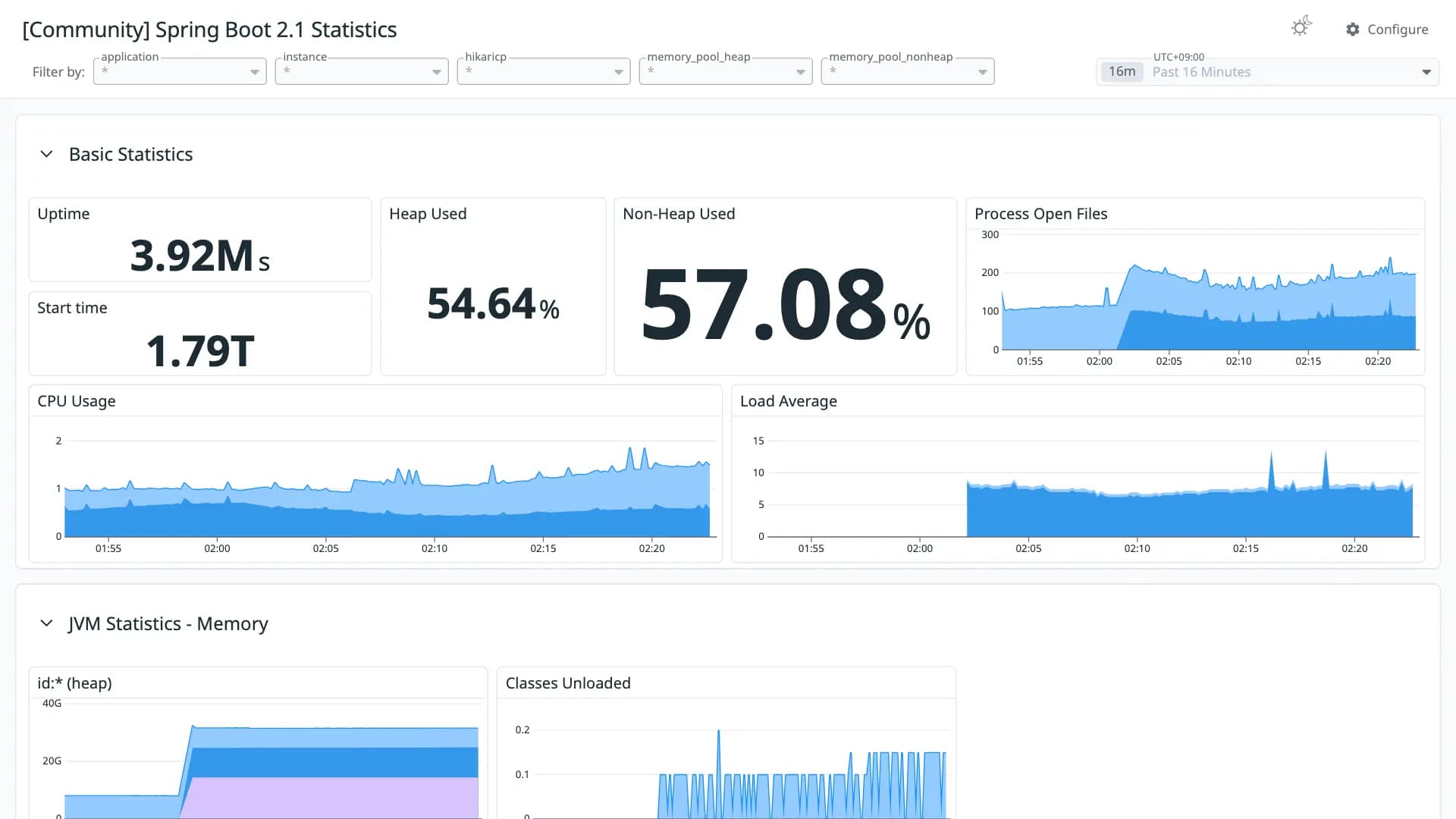This screenshot has width=1456, height=819.
Task: Click the 02:05 tick on Load Average axis
Action: pyautogui.click(x=1028, y=548)
